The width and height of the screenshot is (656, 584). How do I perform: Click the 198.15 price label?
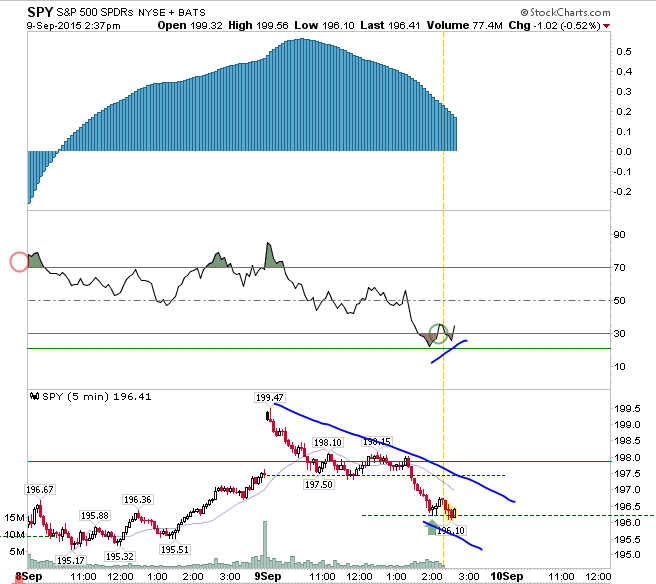[x=377, y=442]
